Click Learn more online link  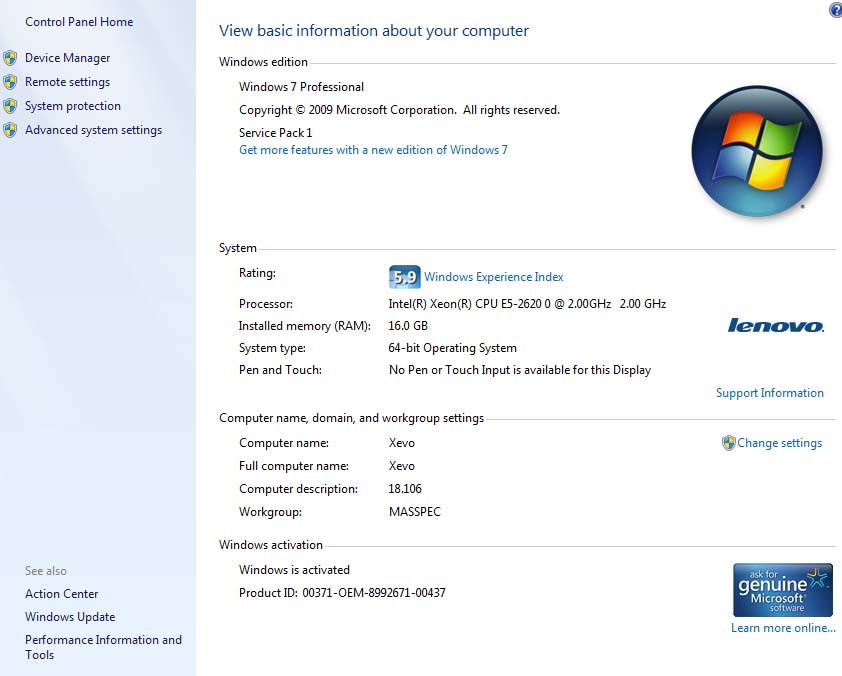pyautogui.click(x=783, y=628)
